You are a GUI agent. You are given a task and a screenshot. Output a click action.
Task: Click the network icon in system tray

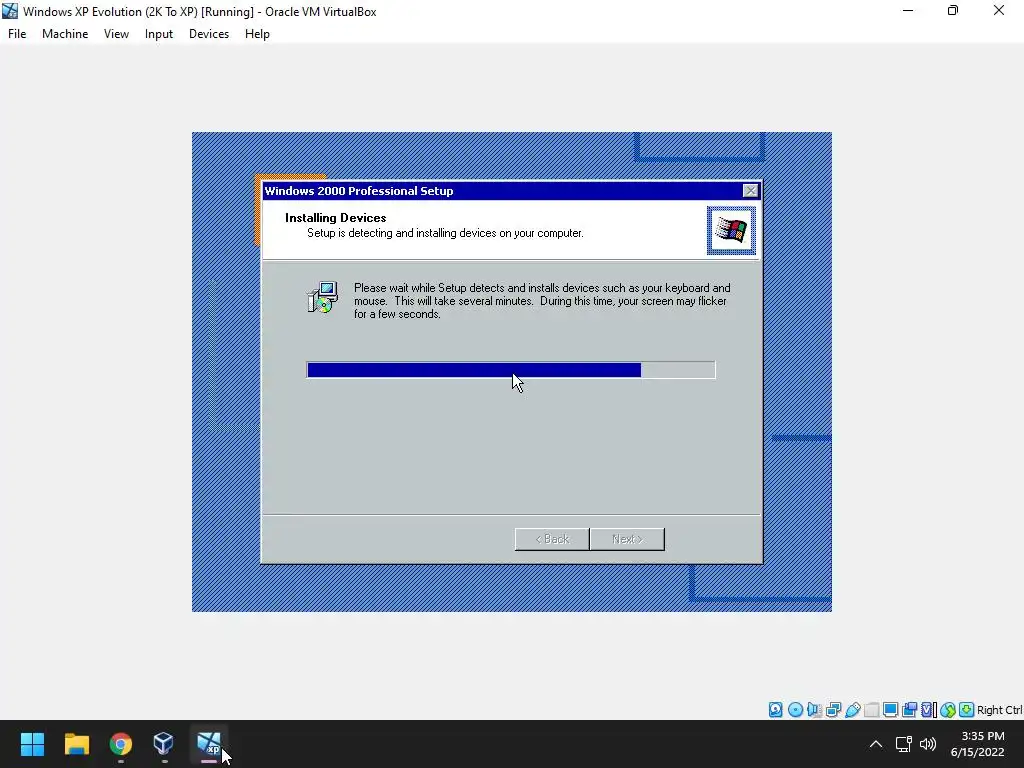point(904,744)
